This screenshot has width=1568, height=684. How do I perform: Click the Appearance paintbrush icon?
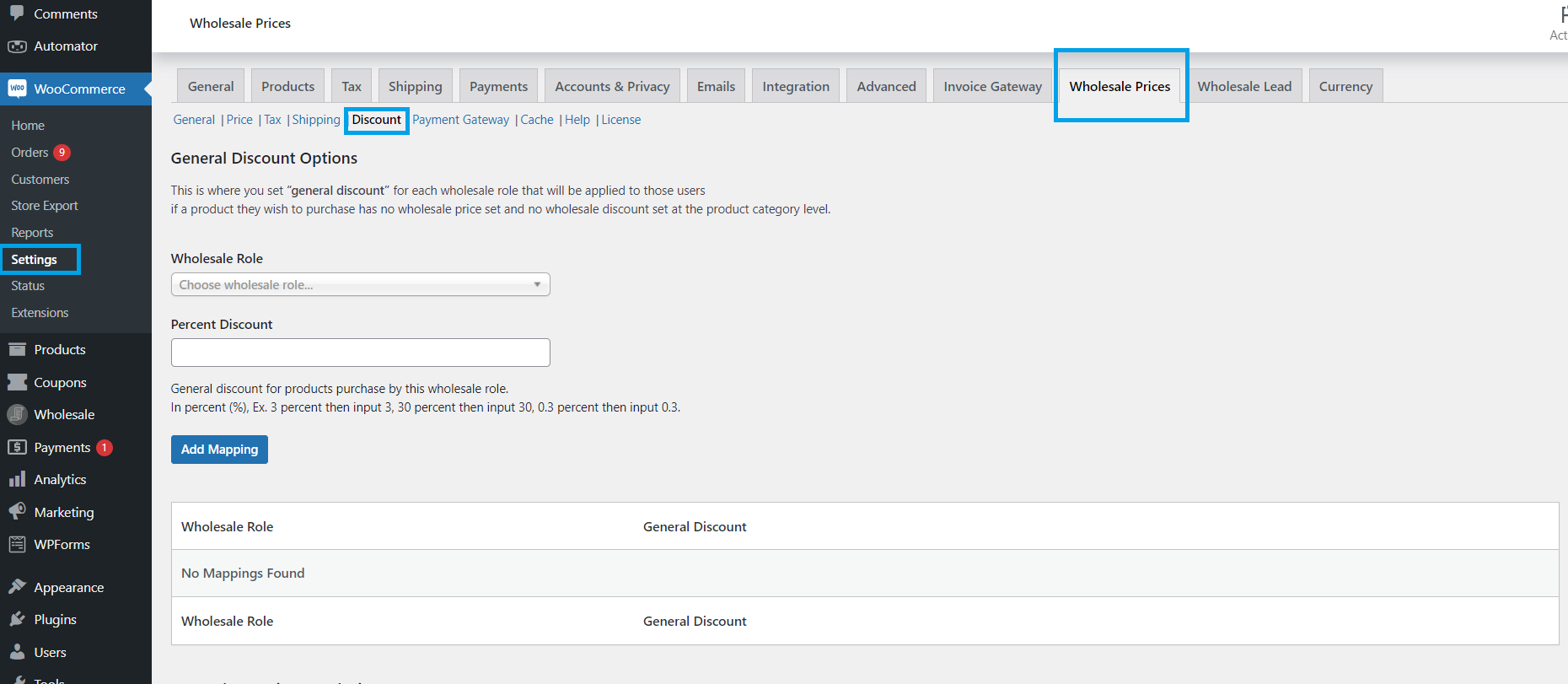tap(17, 586)
